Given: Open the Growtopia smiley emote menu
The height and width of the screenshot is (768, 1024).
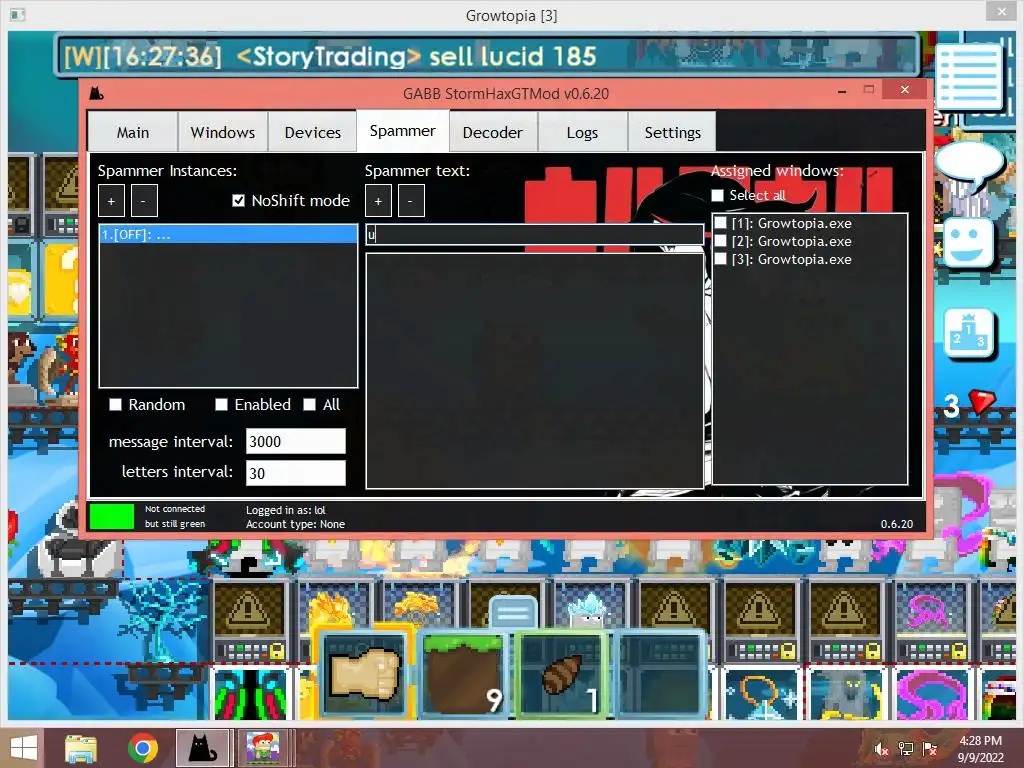Looking at the screenshot, I should click(967, 242).
